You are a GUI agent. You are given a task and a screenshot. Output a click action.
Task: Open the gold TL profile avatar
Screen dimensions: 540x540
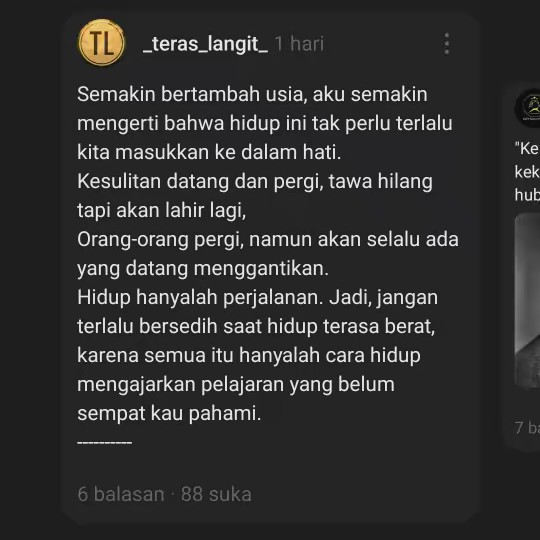[x=102, y=43]
